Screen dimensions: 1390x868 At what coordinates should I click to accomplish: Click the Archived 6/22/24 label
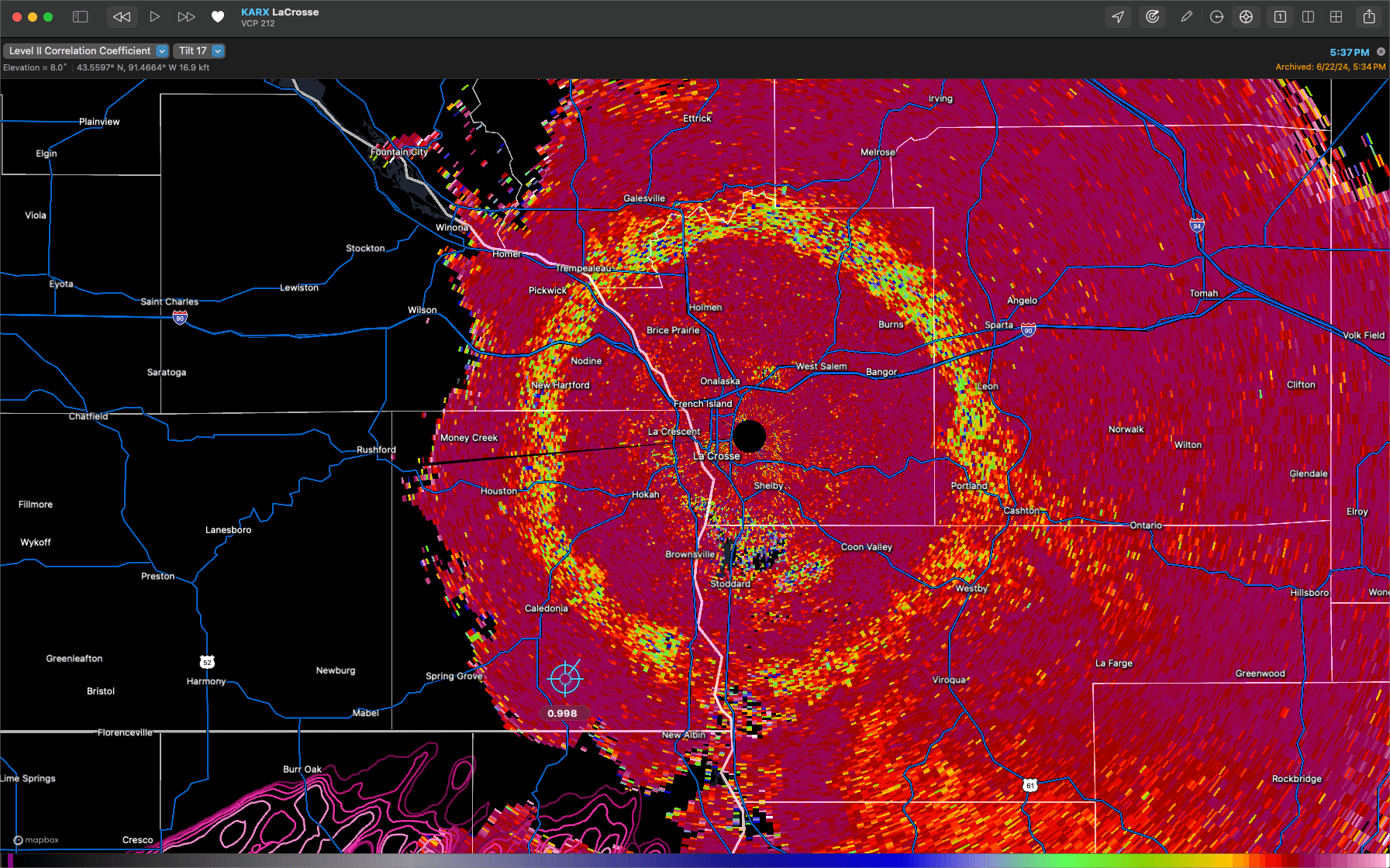pyautogui.click(x=1330, y=67)
